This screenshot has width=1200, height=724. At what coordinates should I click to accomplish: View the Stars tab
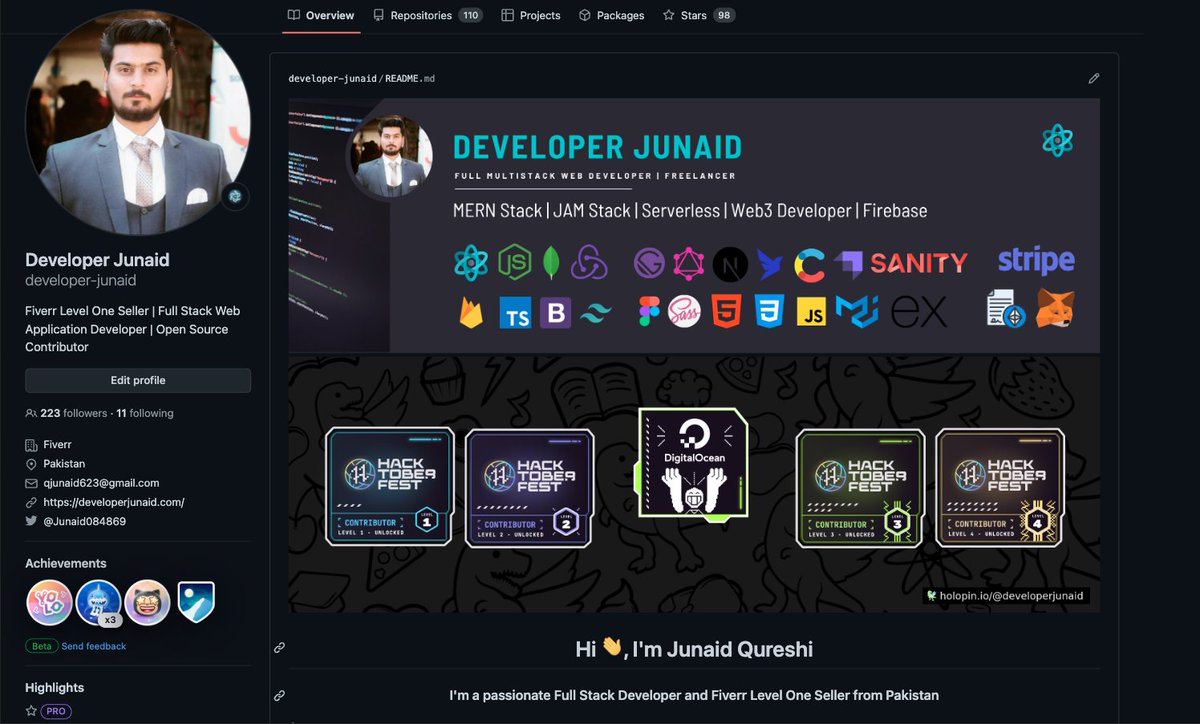pos(698,15)
